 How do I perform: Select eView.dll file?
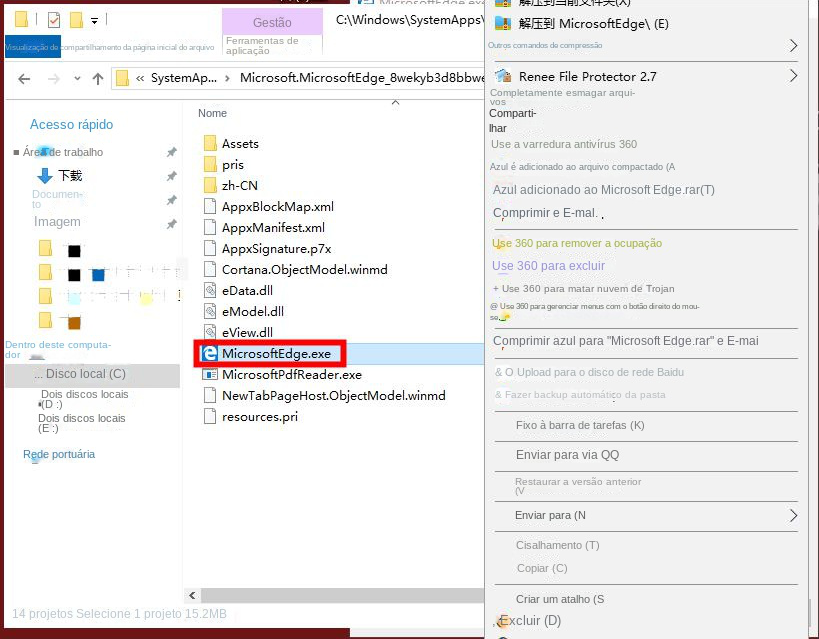point(238,332)
